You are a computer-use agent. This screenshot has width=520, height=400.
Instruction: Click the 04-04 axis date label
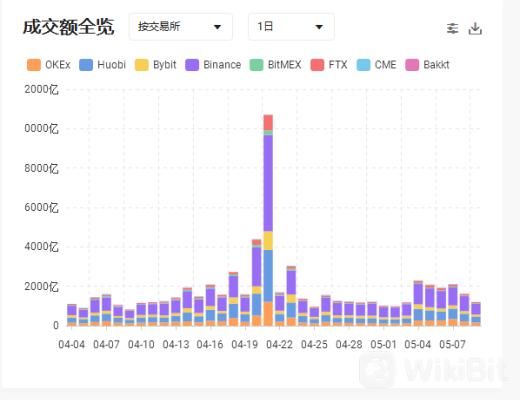pyautogui.click(x=71, y=344)
